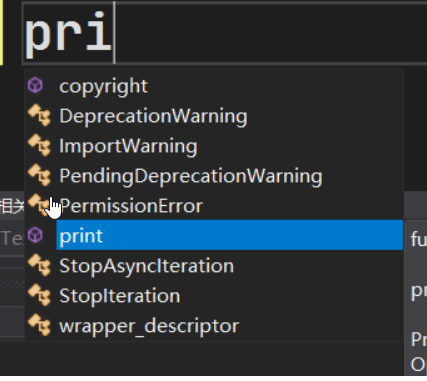
Task: Pick the StopIteration entry
Action: point(213,296)
